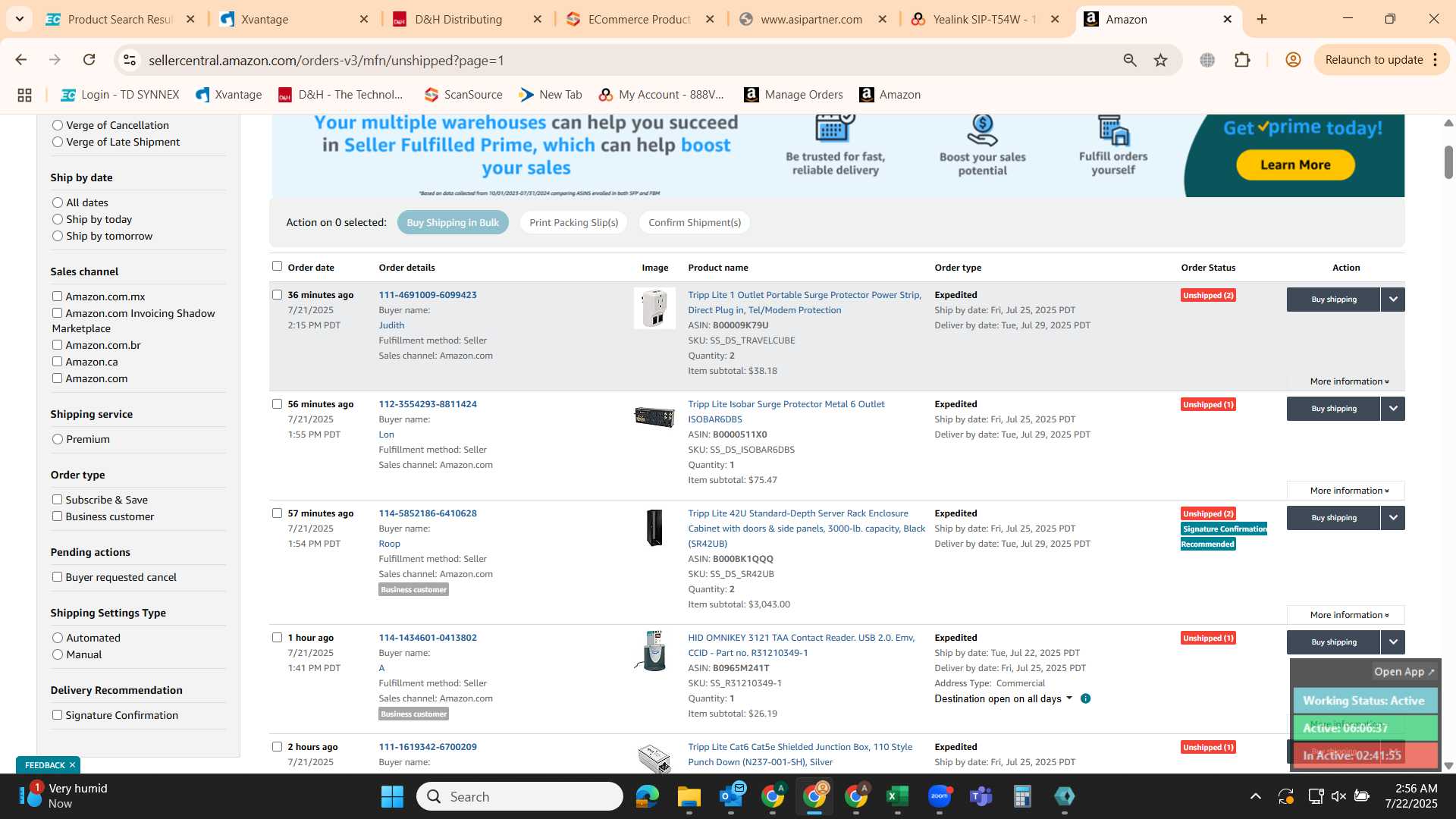
Task: Enable Subscribe & Save order type
Action: [x=57, y=500]
